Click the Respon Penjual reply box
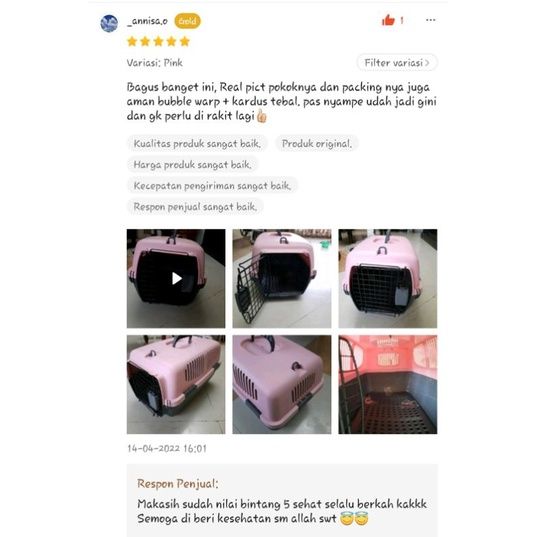Image resolution: width=537 pixels, height=537 pixels. click(282, 500)
